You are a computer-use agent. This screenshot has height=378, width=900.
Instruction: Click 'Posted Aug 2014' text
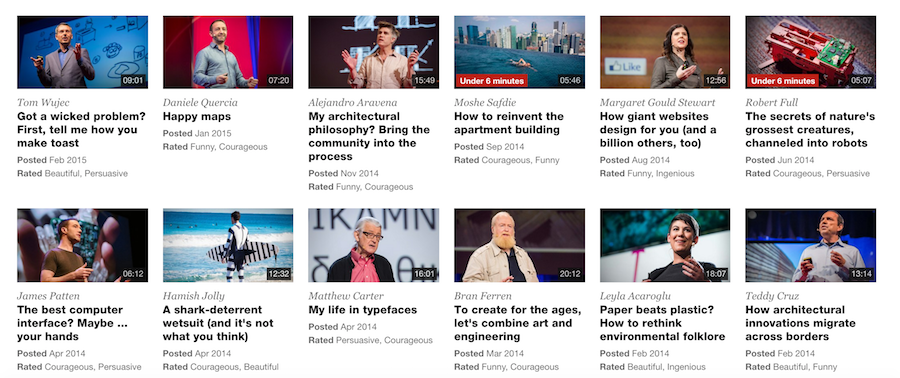[635, 160]
